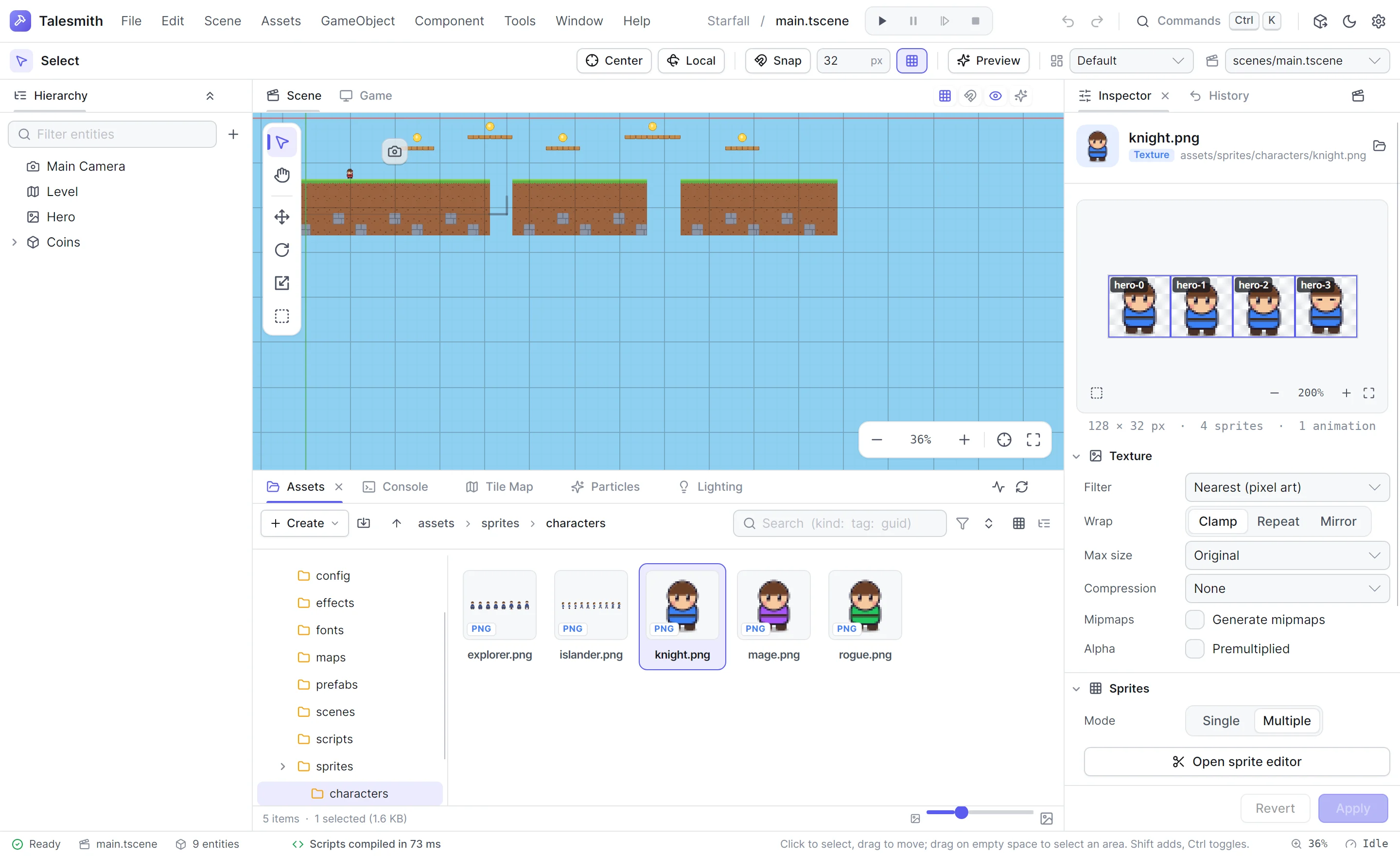Click the Stop playback button
The image size is (1400, 856).
(976, 21)
